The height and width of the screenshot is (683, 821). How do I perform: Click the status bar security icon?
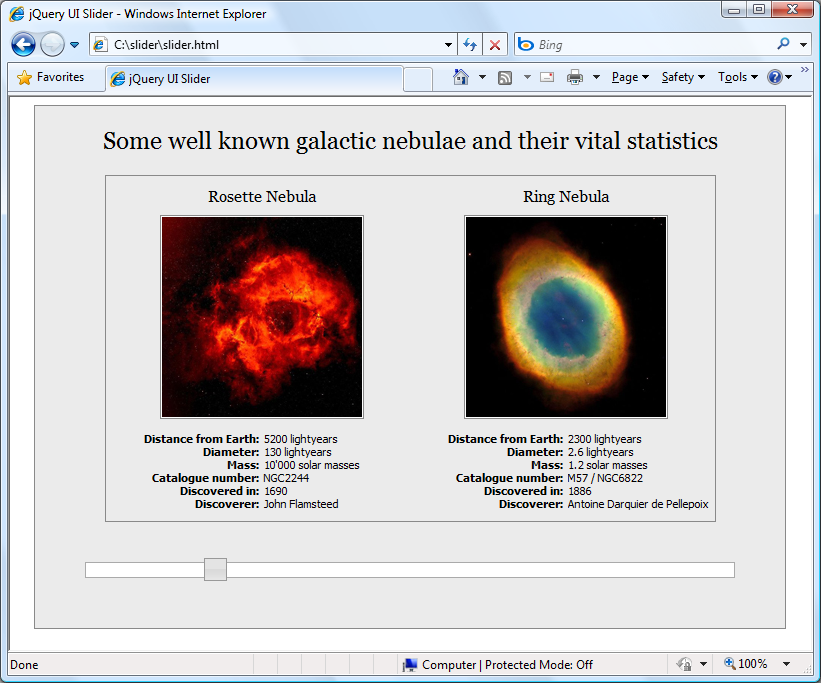tap(684, 664)
